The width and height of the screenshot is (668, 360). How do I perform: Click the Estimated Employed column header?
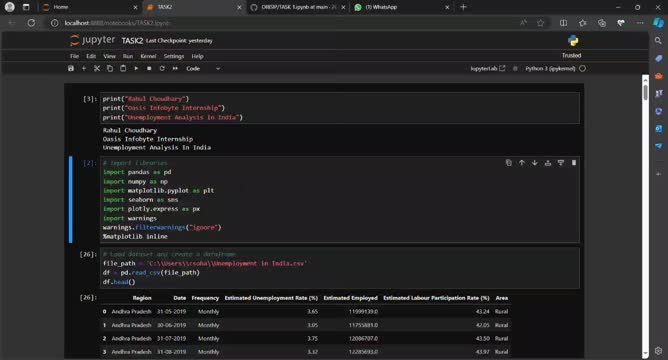coord(350,298)
